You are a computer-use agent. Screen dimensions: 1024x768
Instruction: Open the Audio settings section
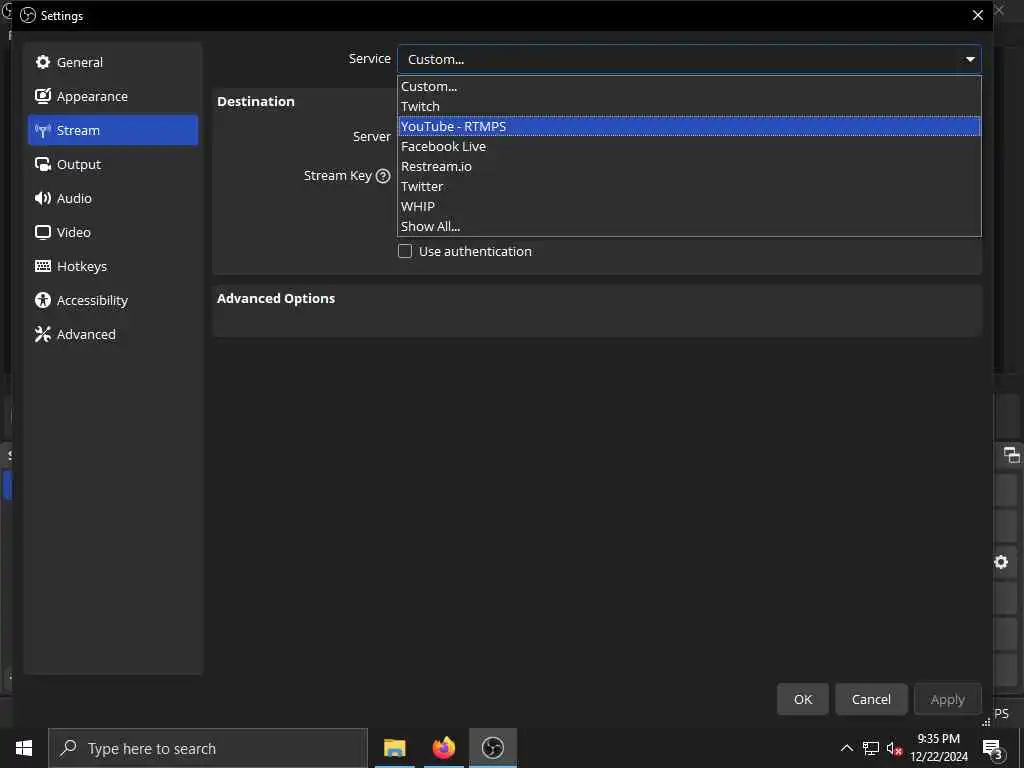tap(112, 198)
